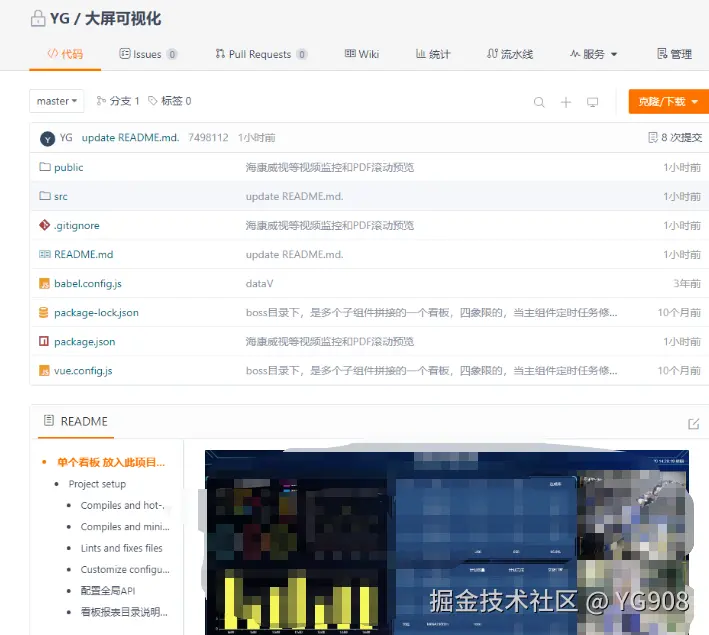Screen dimensions: 709x635
Task: Click the README document icon
Action: (49, 421)
